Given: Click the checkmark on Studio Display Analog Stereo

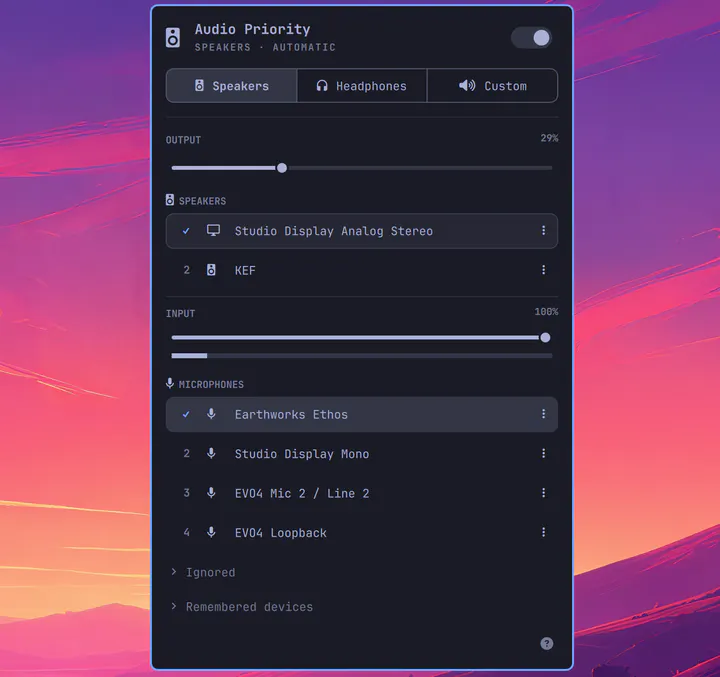Looking at the screenshot, I should [186, 231].
